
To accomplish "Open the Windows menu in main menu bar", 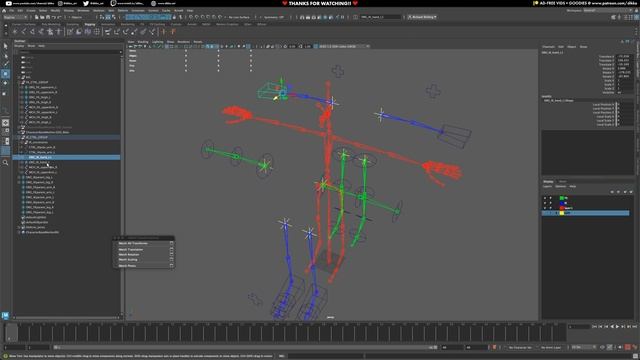I will click(x=83, y=11).
